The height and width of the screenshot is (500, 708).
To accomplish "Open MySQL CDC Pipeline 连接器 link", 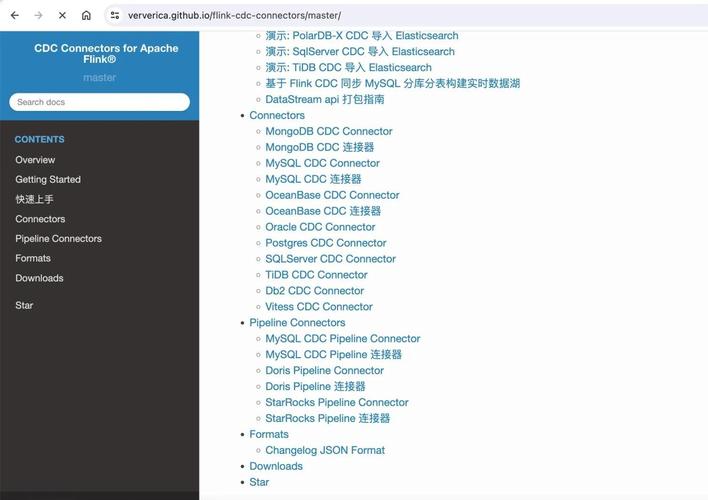I will tap(333, 355).
